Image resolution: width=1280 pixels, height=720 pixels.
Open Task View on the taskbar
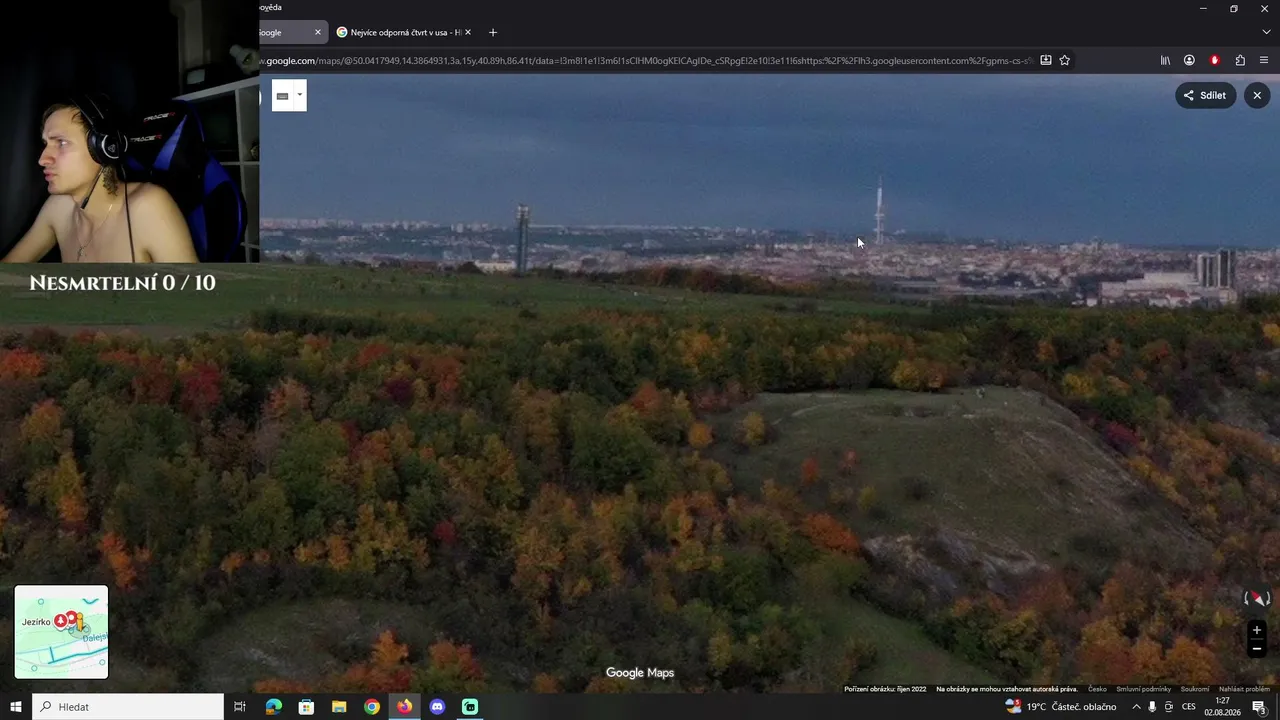[x=240, y=707]
